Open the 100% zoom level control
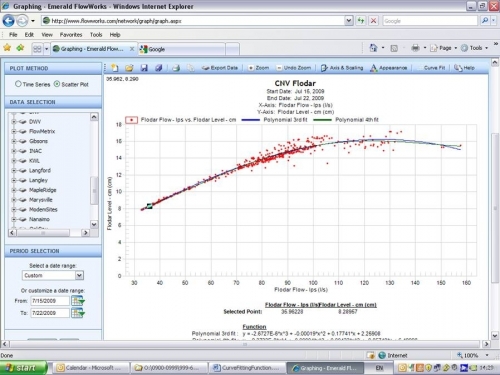This screenshot has height=375, width=500. [472, 355]
